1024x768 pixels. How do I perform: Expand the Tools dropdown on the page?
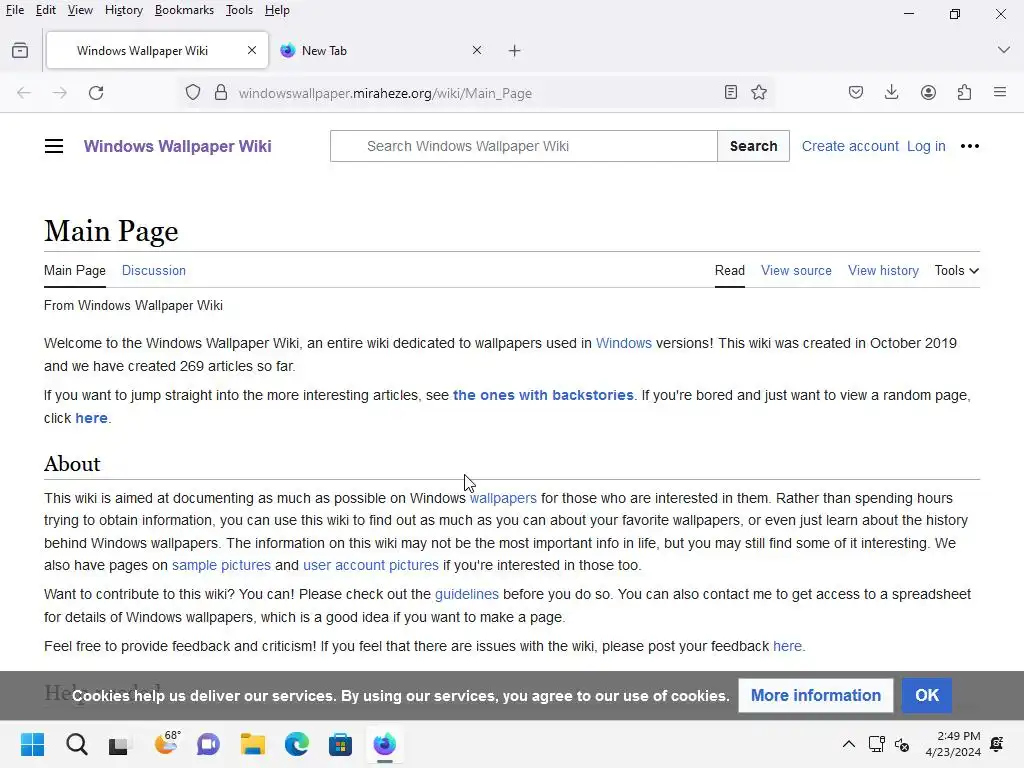957,270
